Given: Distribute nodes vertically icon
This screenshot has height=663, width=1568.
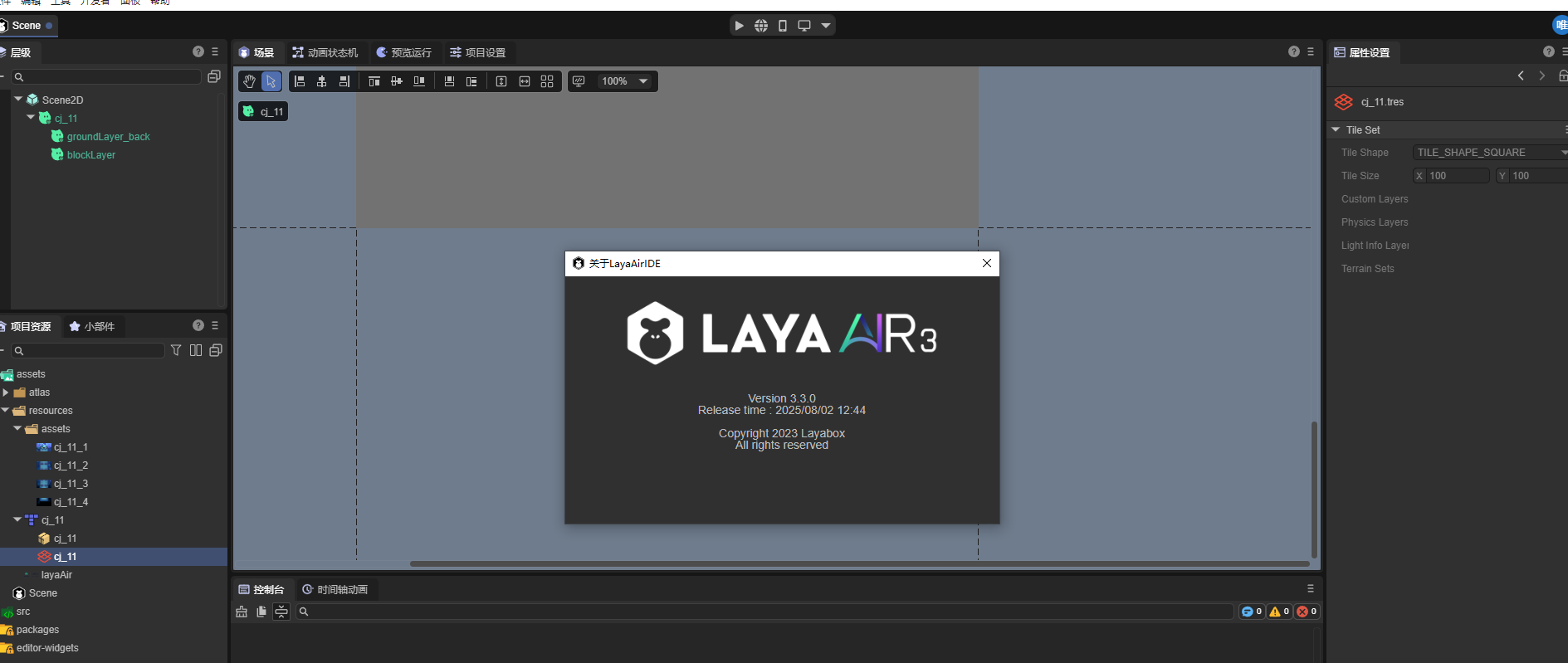Looking at the screenshot, I should (x=449, y=81).
